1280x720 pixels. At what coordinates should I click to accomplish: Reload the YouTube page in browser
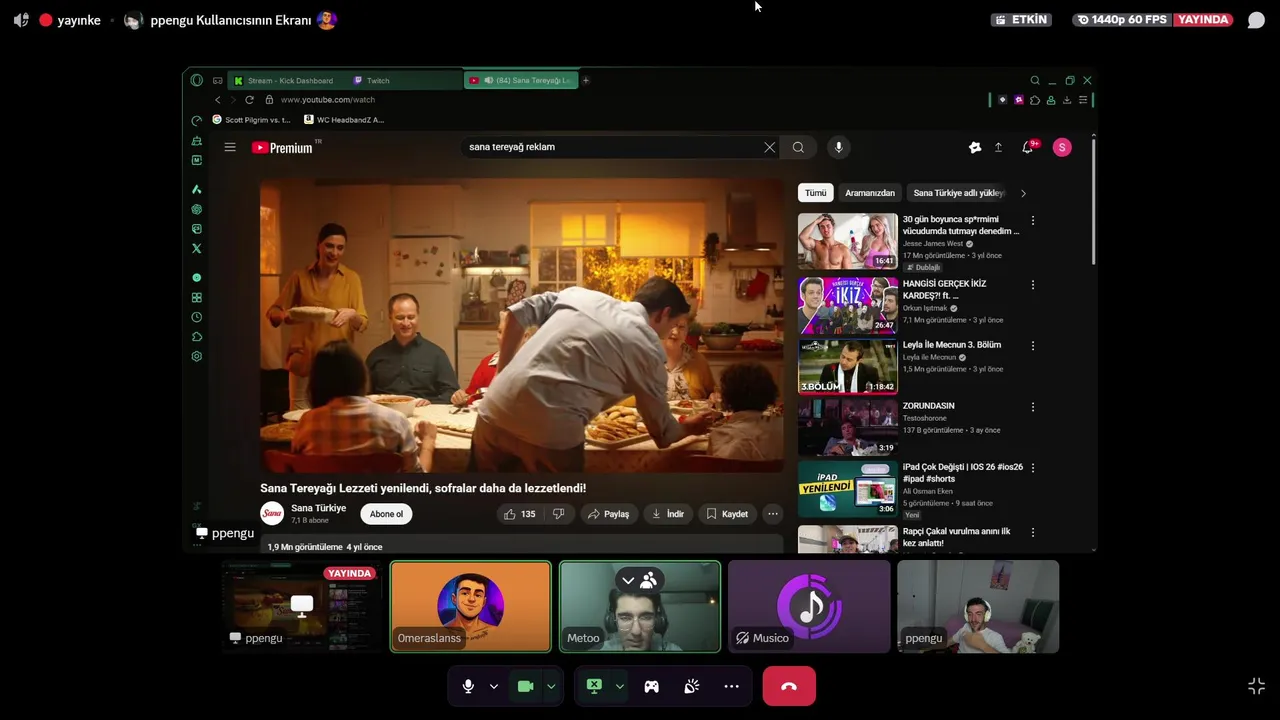(249, 100)
